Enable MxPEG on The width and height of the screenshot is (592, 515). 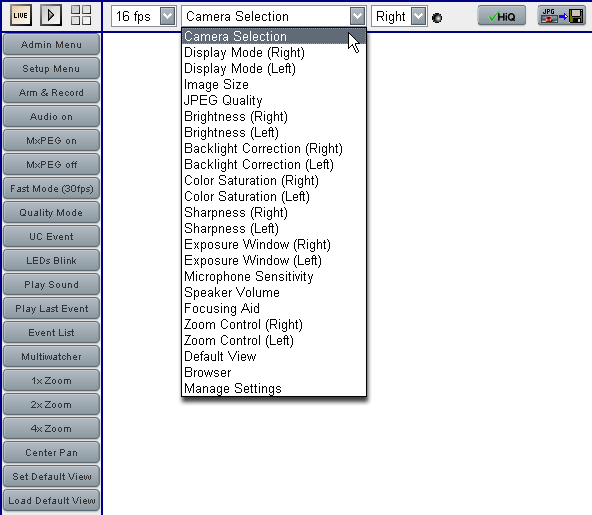pos(51,140)
